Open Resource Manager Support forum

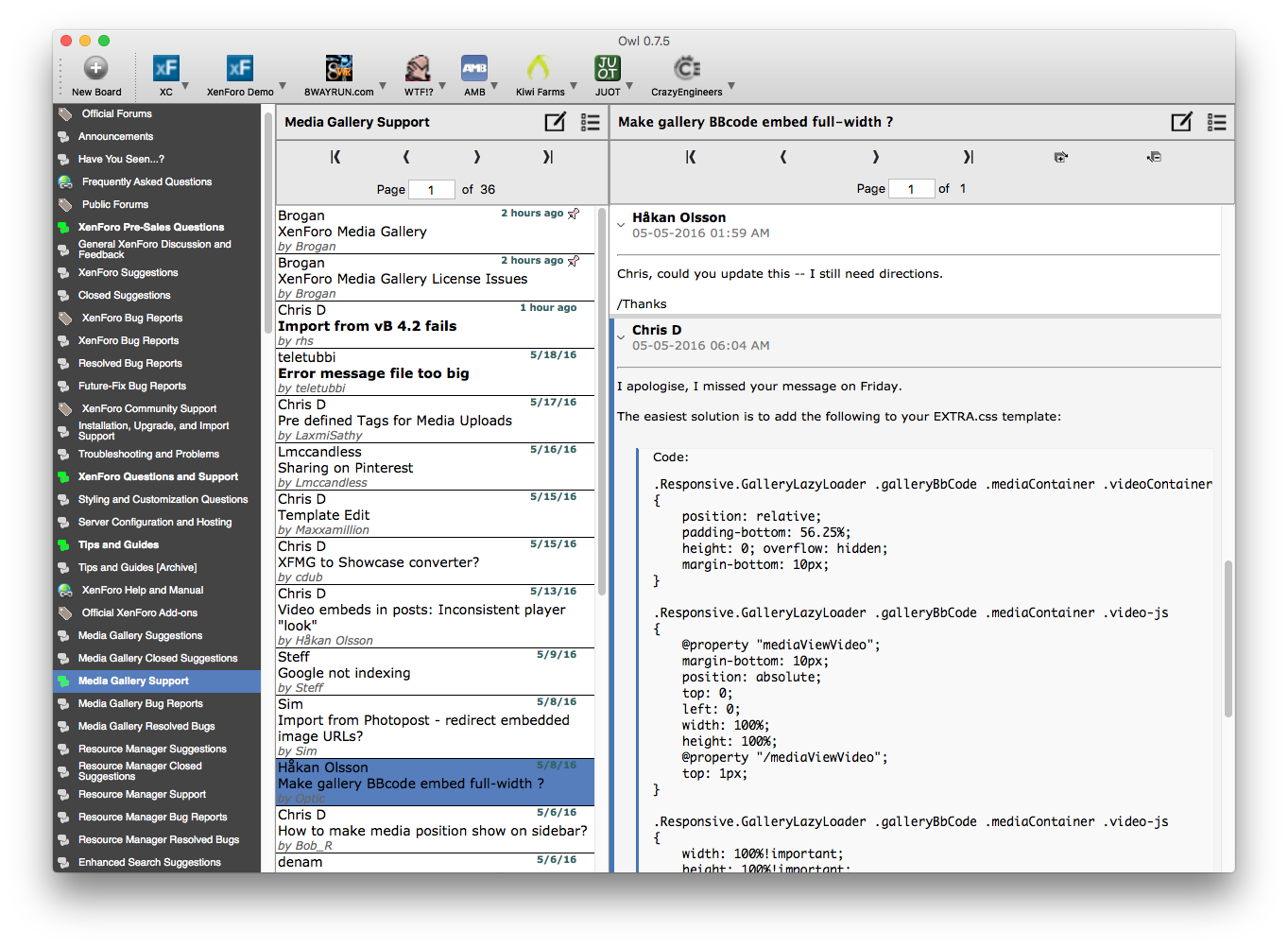(142, 794)
